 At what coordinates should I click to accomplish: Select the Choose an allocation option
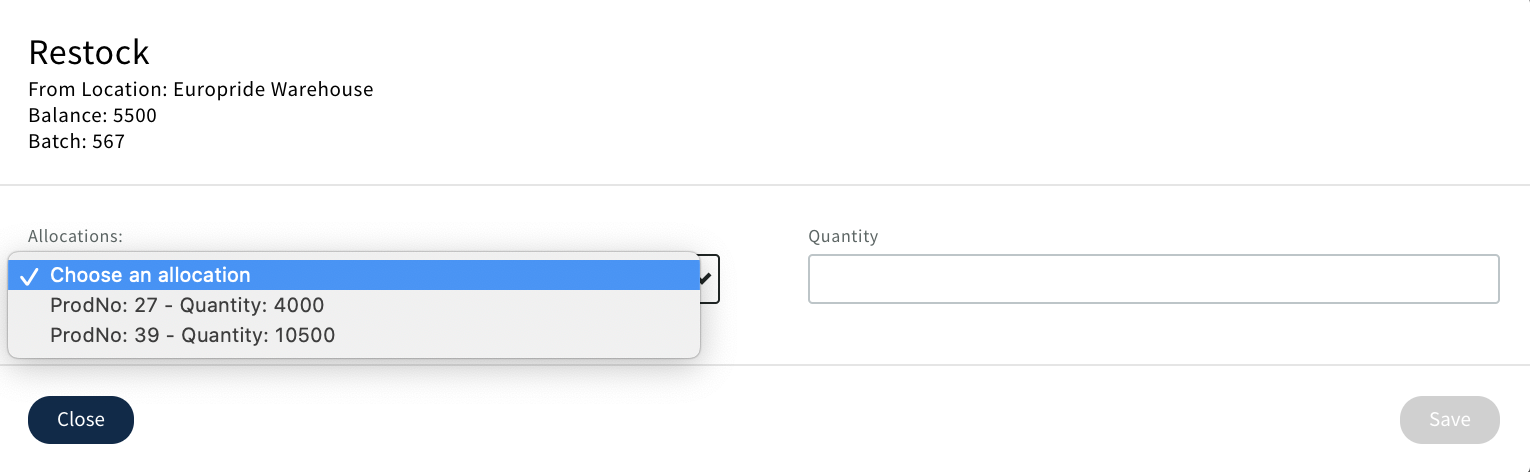tap(150, 275)
